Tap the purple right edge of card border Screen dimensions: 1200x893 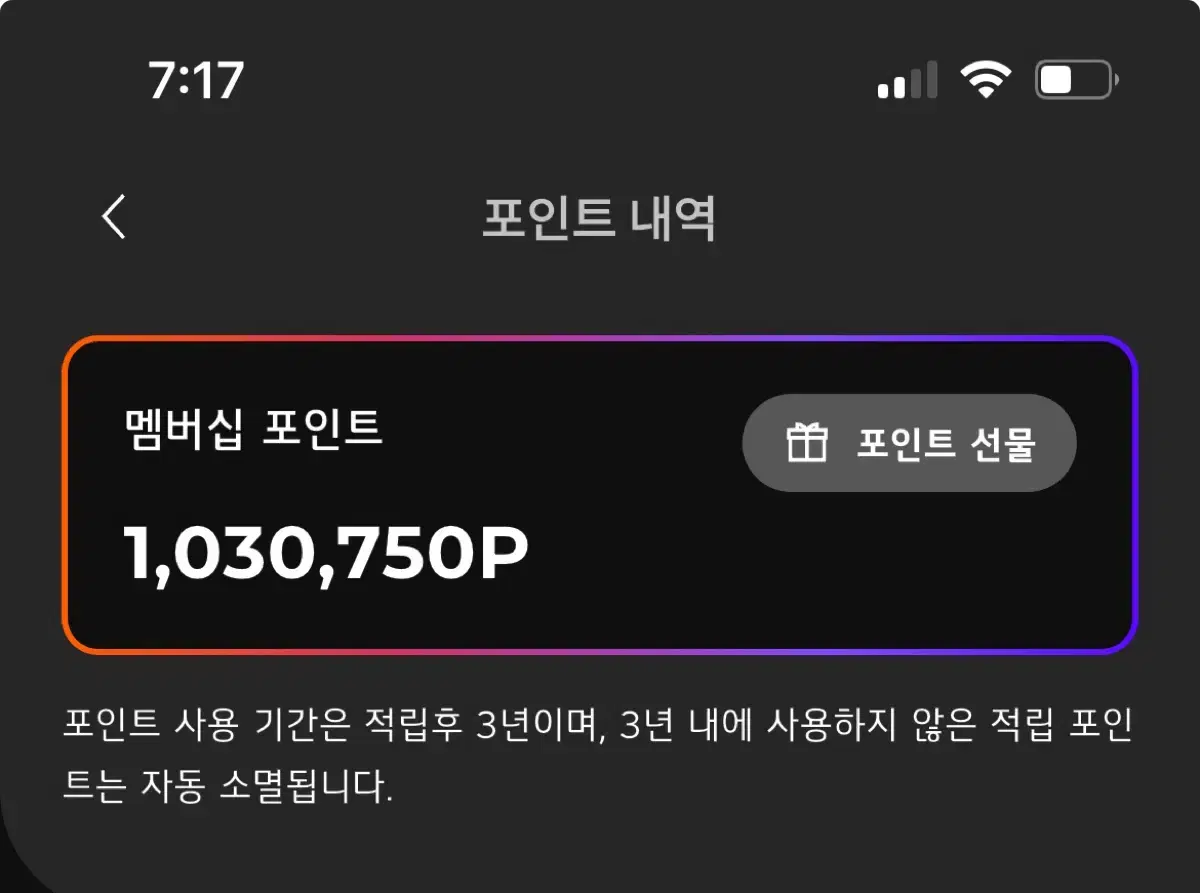(x=1136, y=495)
